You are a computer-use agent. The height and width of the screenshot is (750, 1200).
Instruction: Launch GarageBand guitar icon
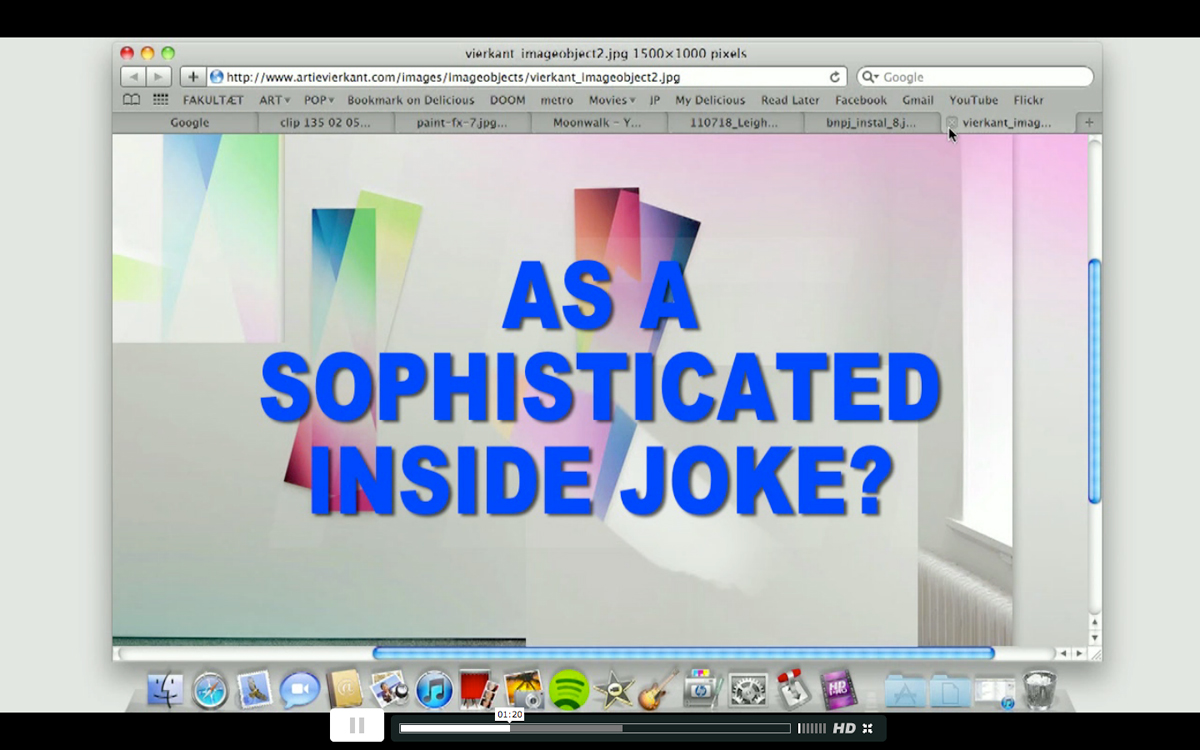(x=658, y=690)
